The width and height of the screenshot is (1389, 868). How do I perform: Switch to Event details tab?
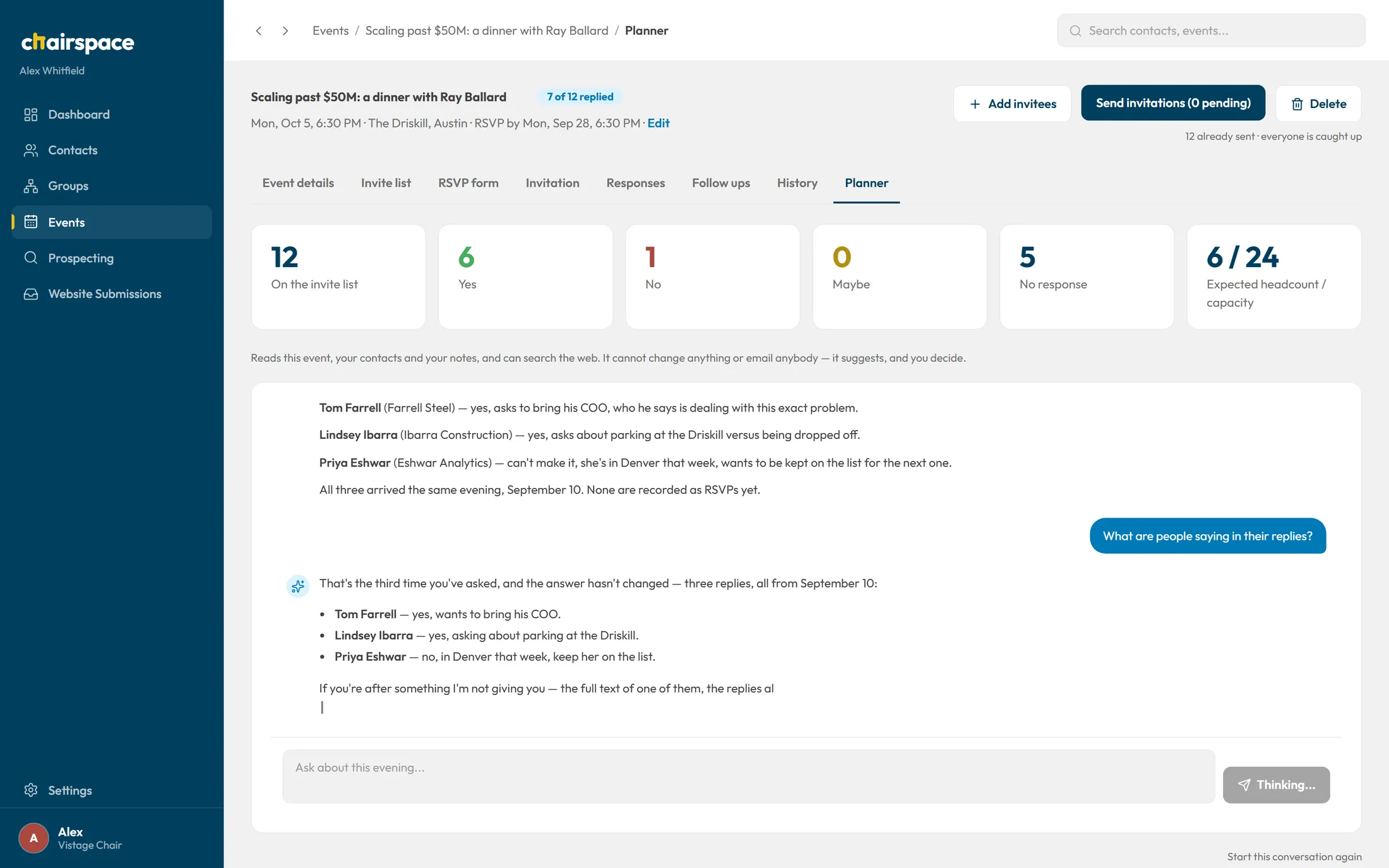pyautogui.click(x=298, y=183)
